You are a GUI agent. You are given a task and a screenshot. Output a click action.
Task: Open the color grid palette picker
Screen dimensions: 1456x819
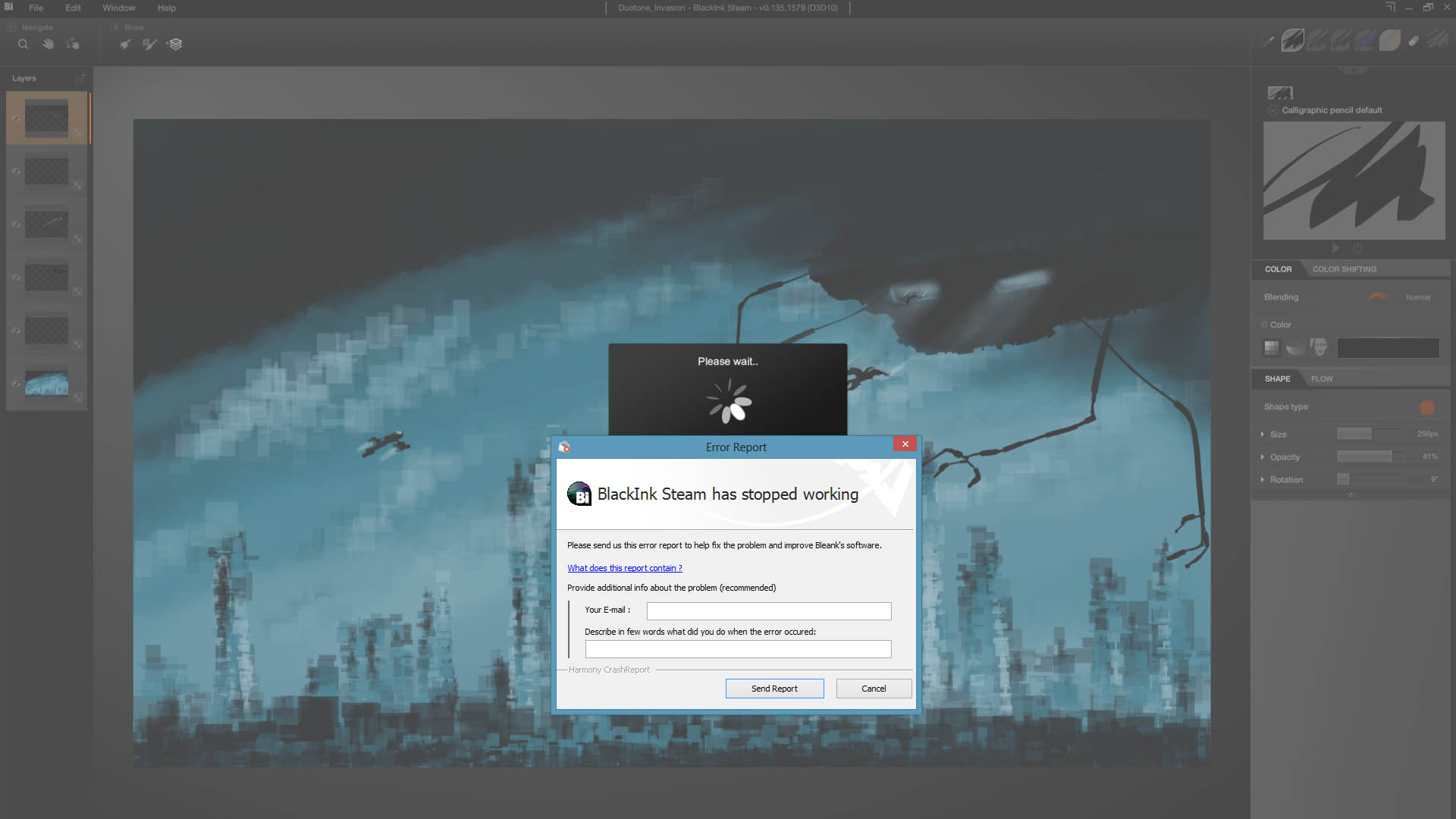coord(1272,348)
